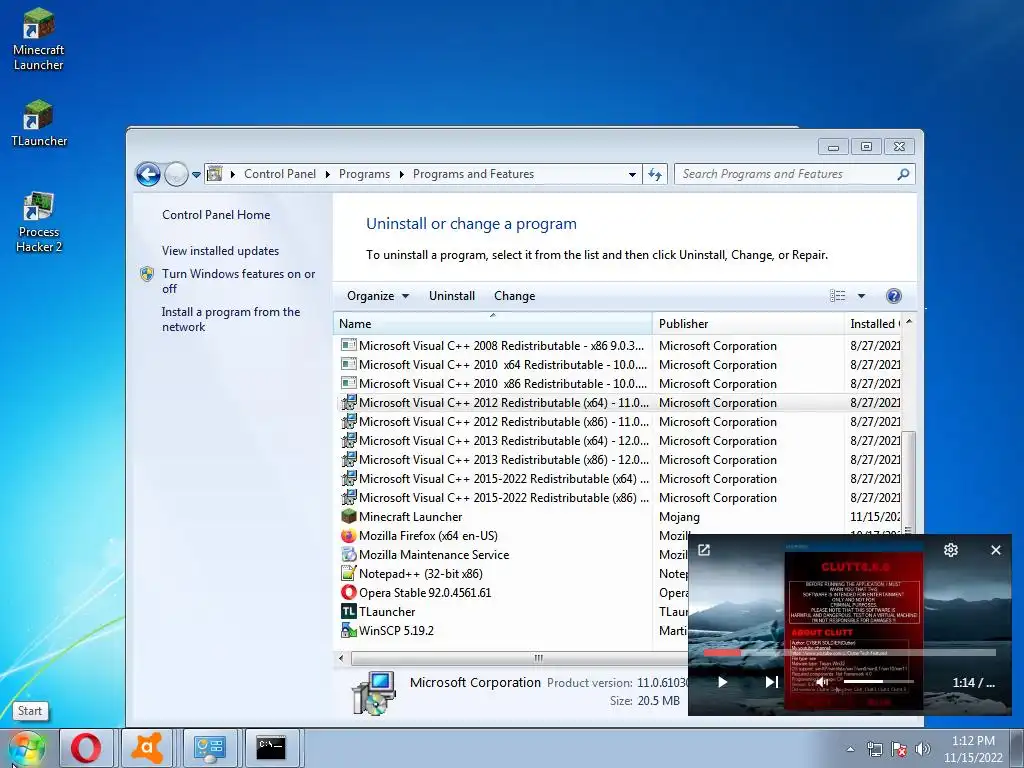Click the Opera Stable list icon
This screenshot has height=768, width=1024.
click(349, 592)
